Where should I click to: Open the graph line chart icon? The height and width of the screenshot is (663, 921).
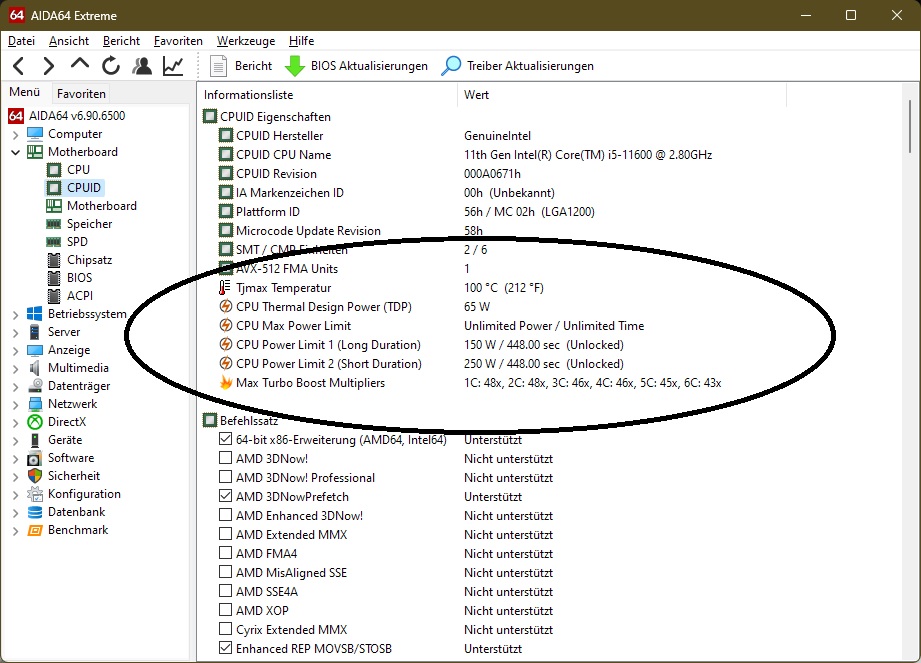[x=173, y=66]
